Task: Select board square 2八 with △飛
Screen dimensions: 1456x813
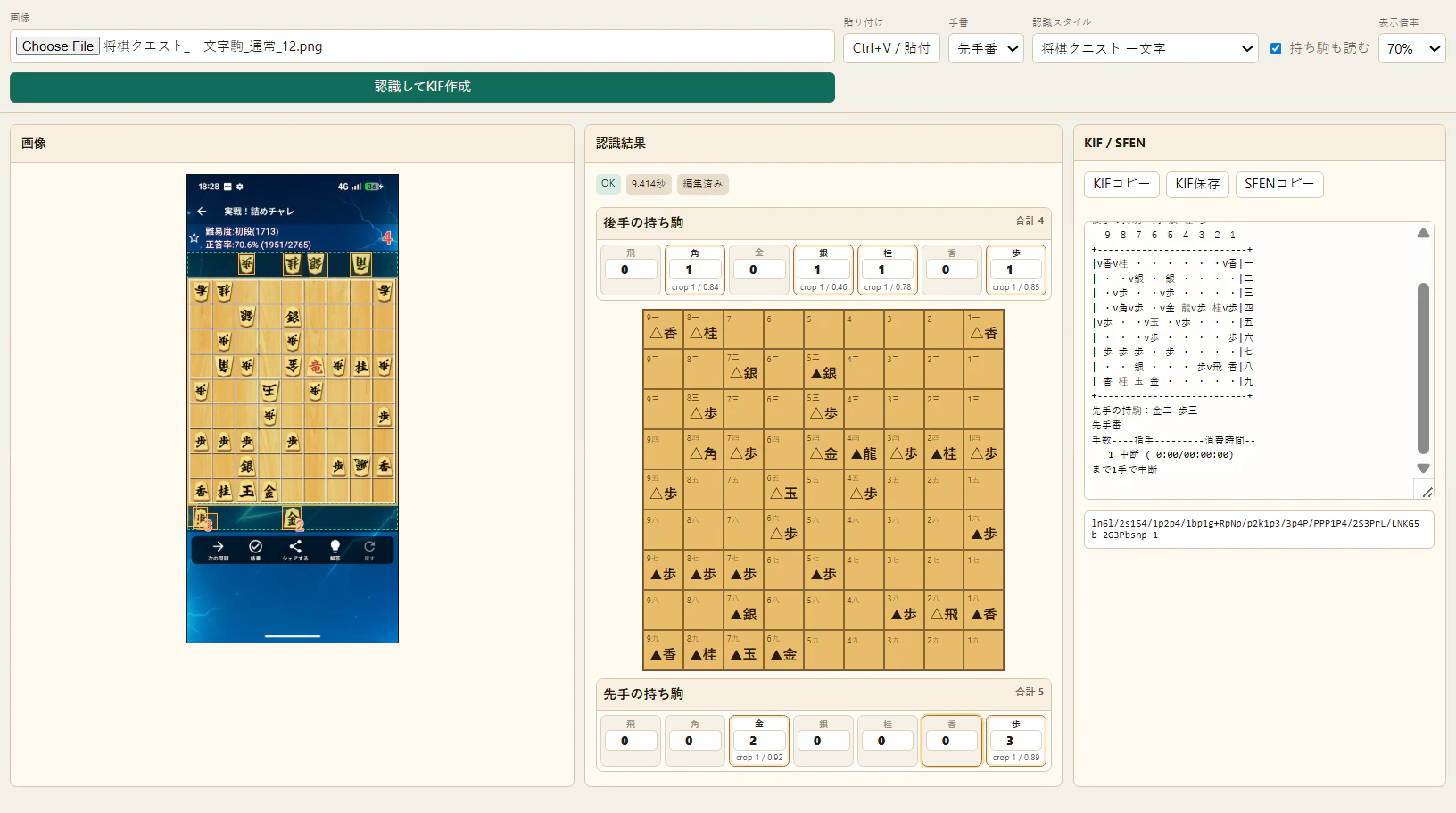Action: point(944,610)
